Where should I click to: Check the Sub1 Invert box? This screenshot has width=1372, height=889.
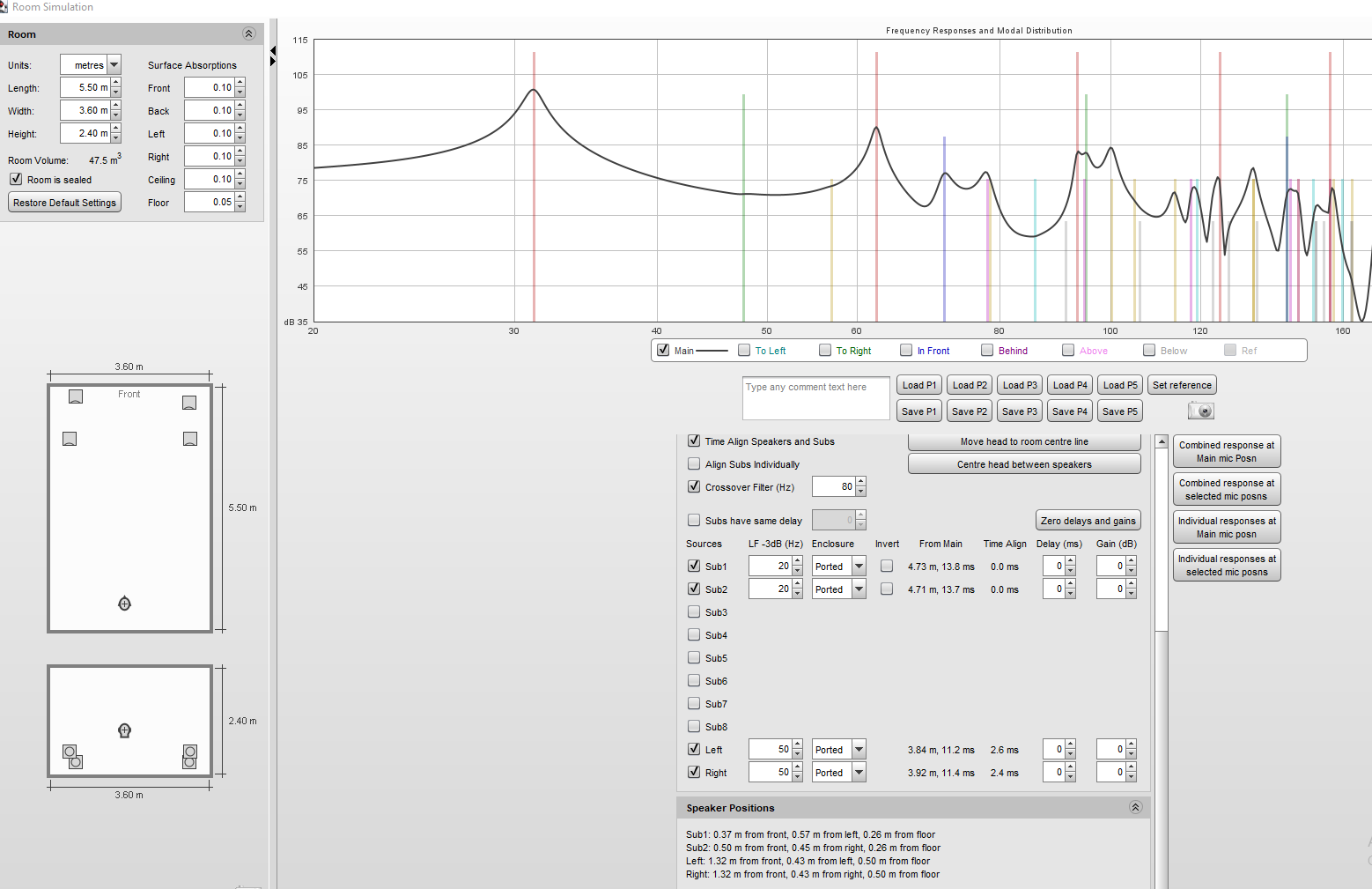click(x=887, y=566)
